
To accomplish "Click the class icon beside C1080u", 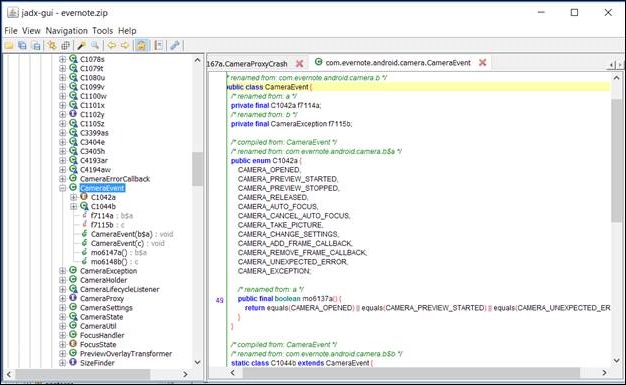I will coord(73,77).
